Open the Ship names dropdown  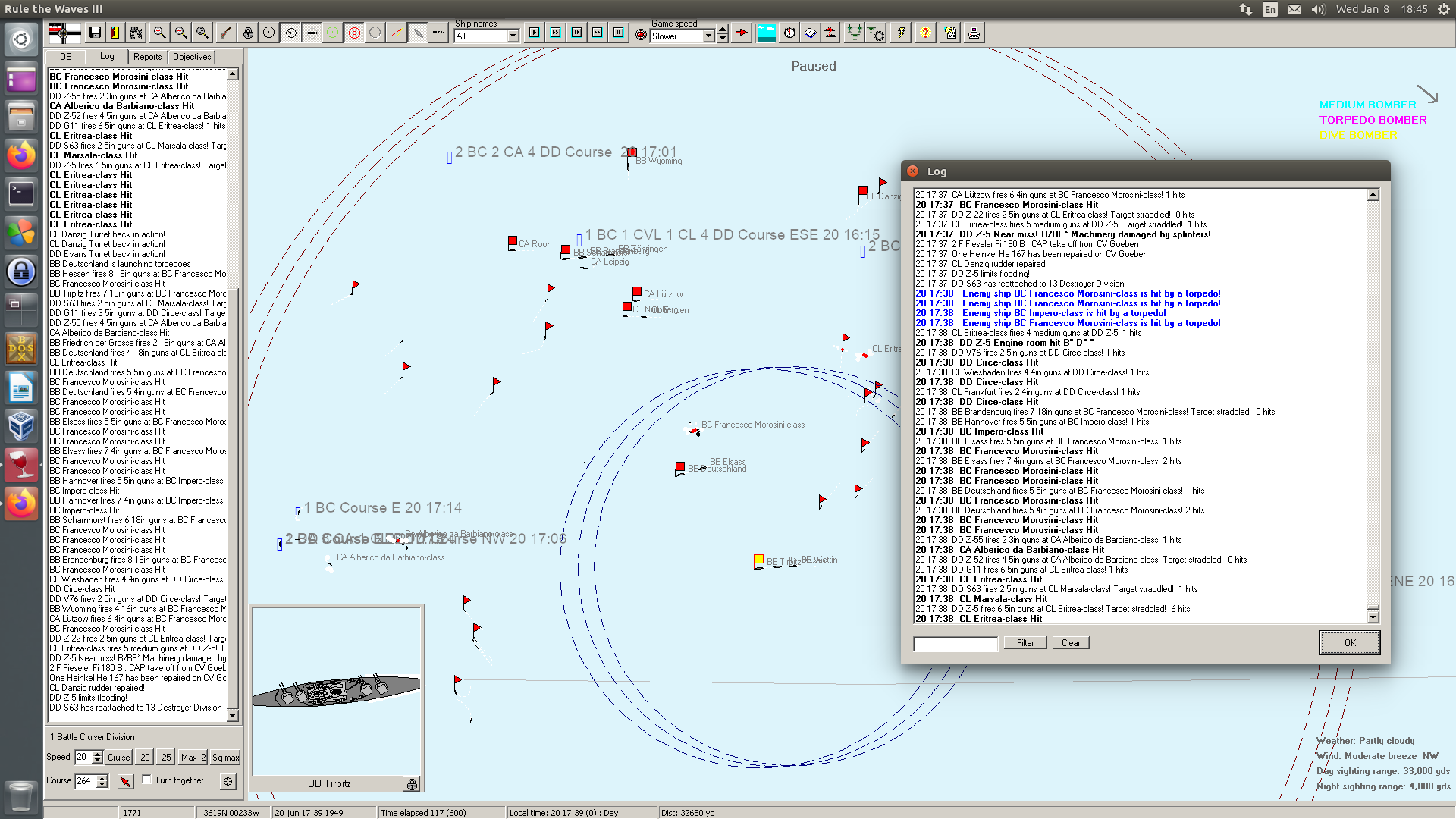coord(513,36)
